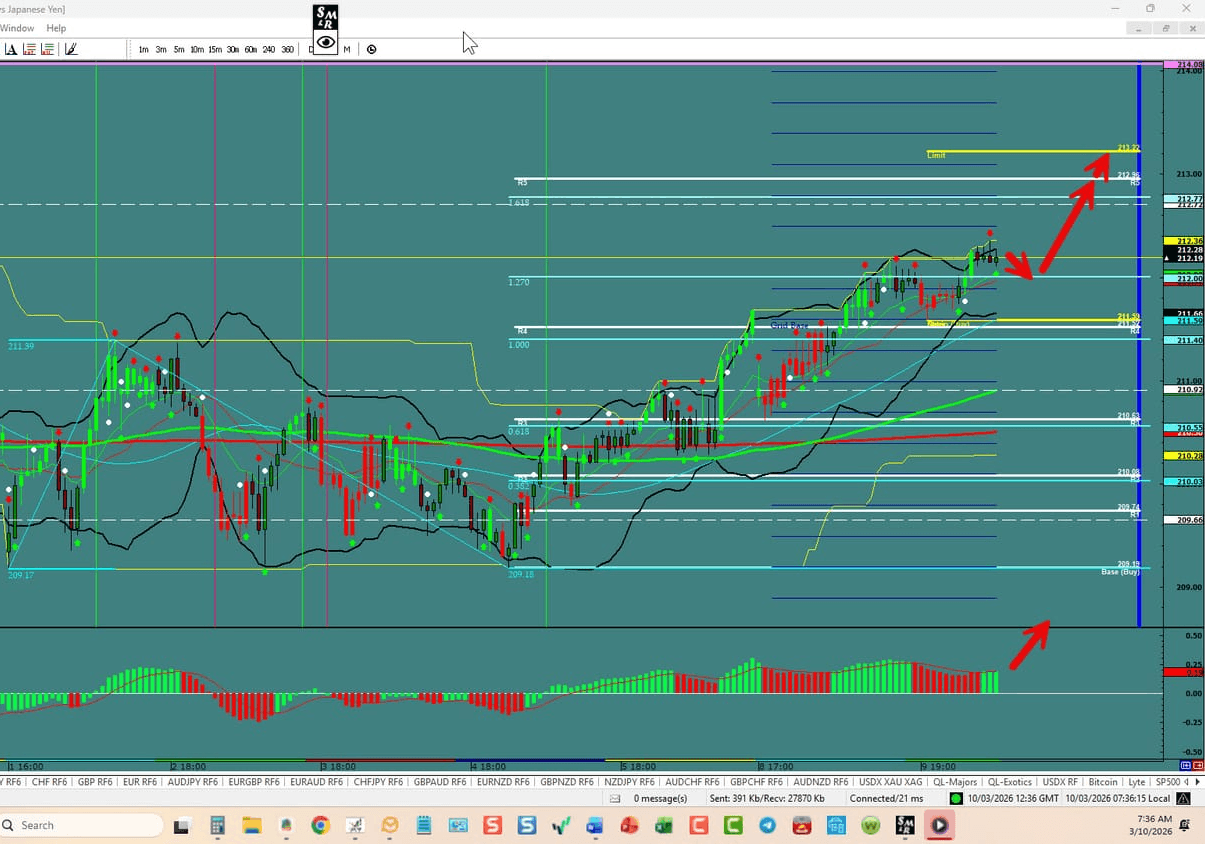This screenshot has height=844, width=1205.
Task: Open Chrome from the taskbar
Action: click(320, 825)
